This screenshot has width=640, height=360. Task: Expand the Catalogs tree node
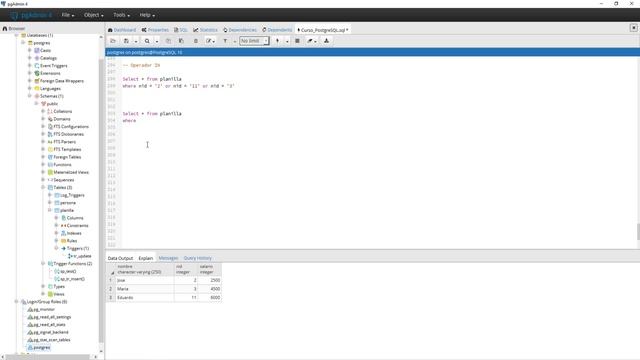pos(30,58)
